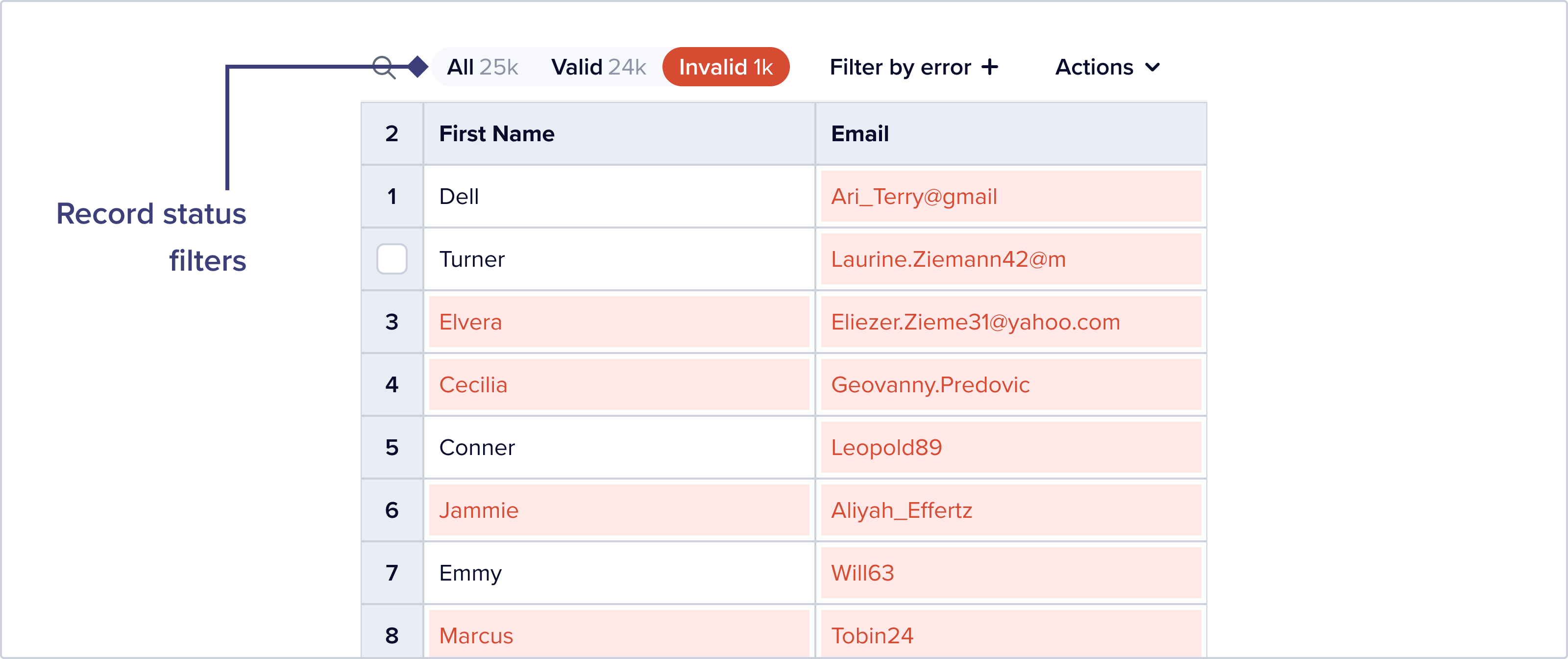This screenshot has height=659, width=1568.
Task: Click the Will63 email cell
Action: click(x=1010, y=573)
